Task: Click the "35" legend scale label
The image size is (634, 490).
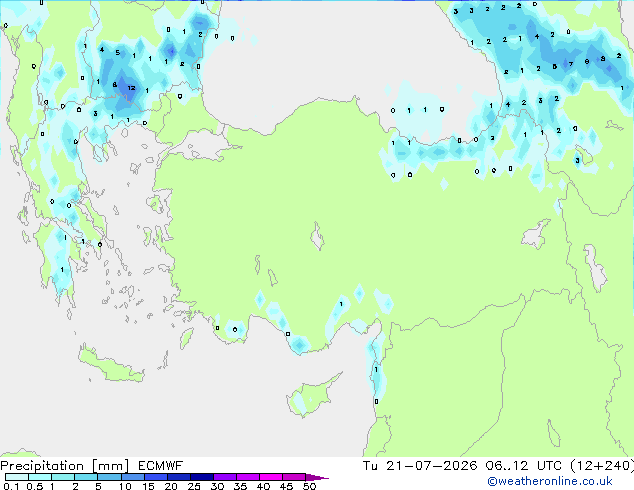Action: 240,486
